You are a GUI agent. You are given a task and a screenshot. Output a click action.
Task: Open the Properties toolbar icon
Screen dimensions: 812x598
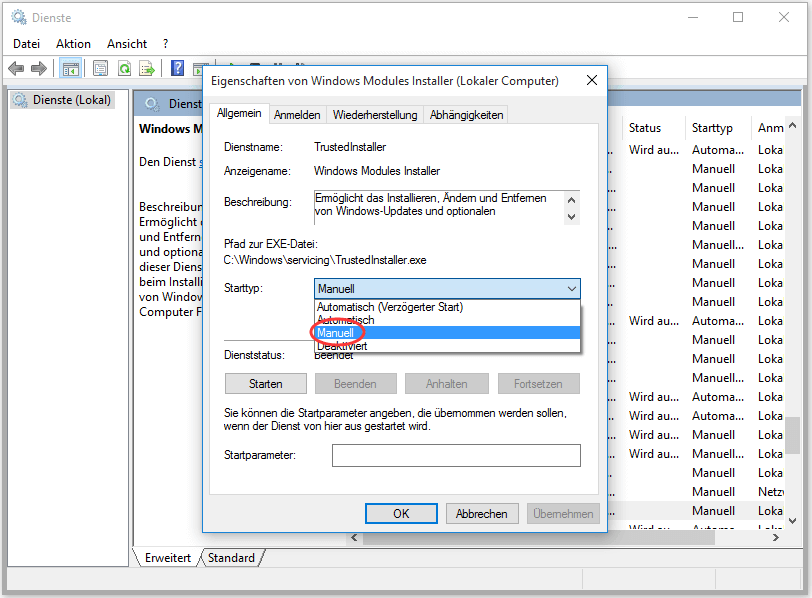click(x=100, y=68)
